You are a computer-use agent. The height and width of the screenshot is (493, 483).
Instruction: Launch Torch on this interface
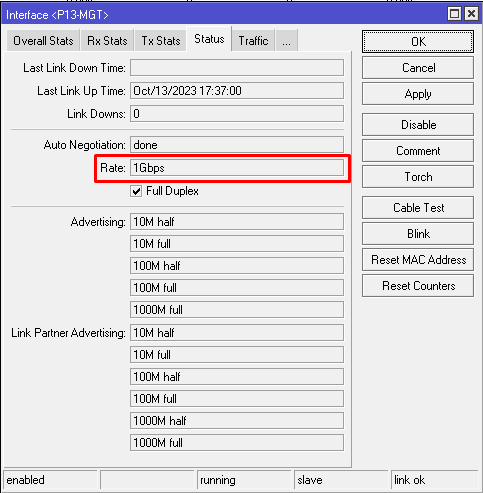[x=418, y=177]
